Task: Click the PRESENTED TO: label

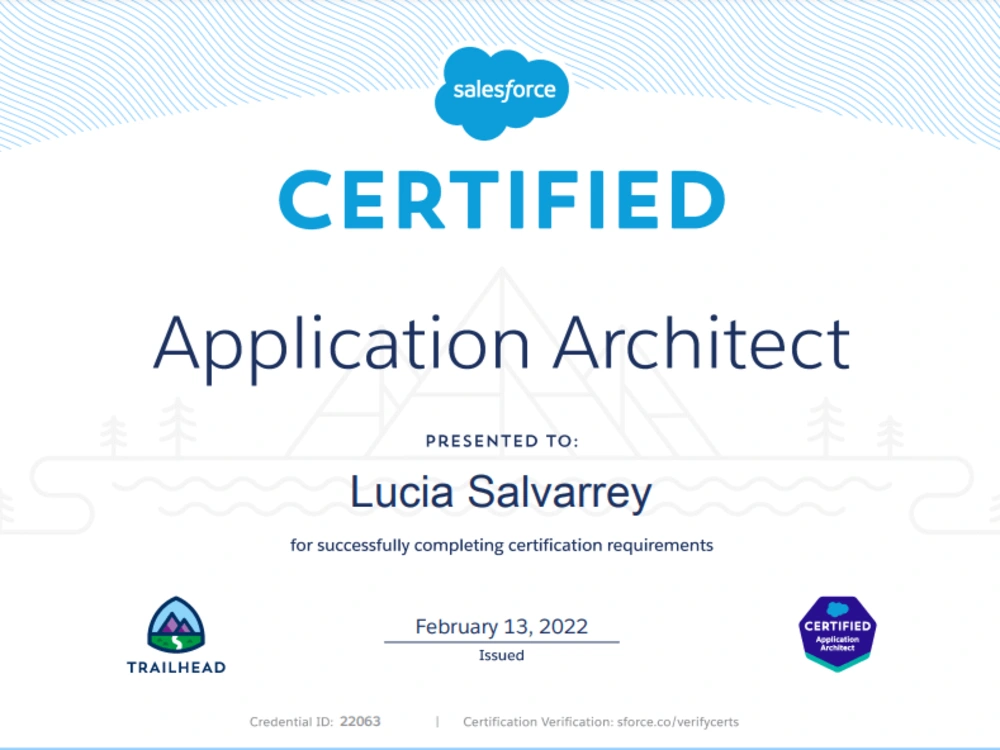Action: (502, 441)
